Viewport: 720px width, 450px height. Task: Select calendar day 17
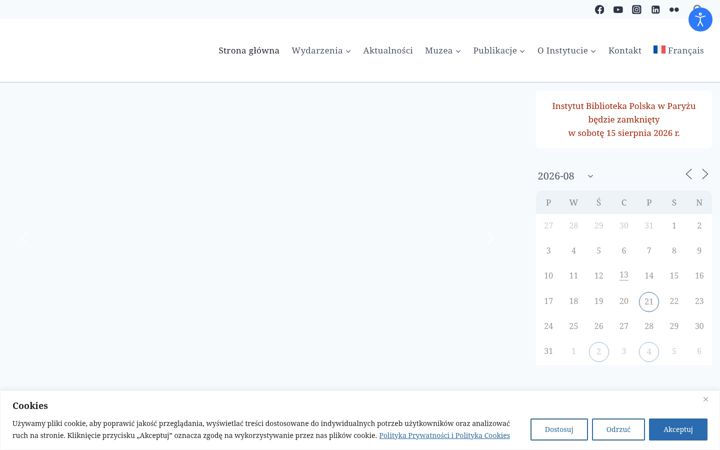click(548, 301)
